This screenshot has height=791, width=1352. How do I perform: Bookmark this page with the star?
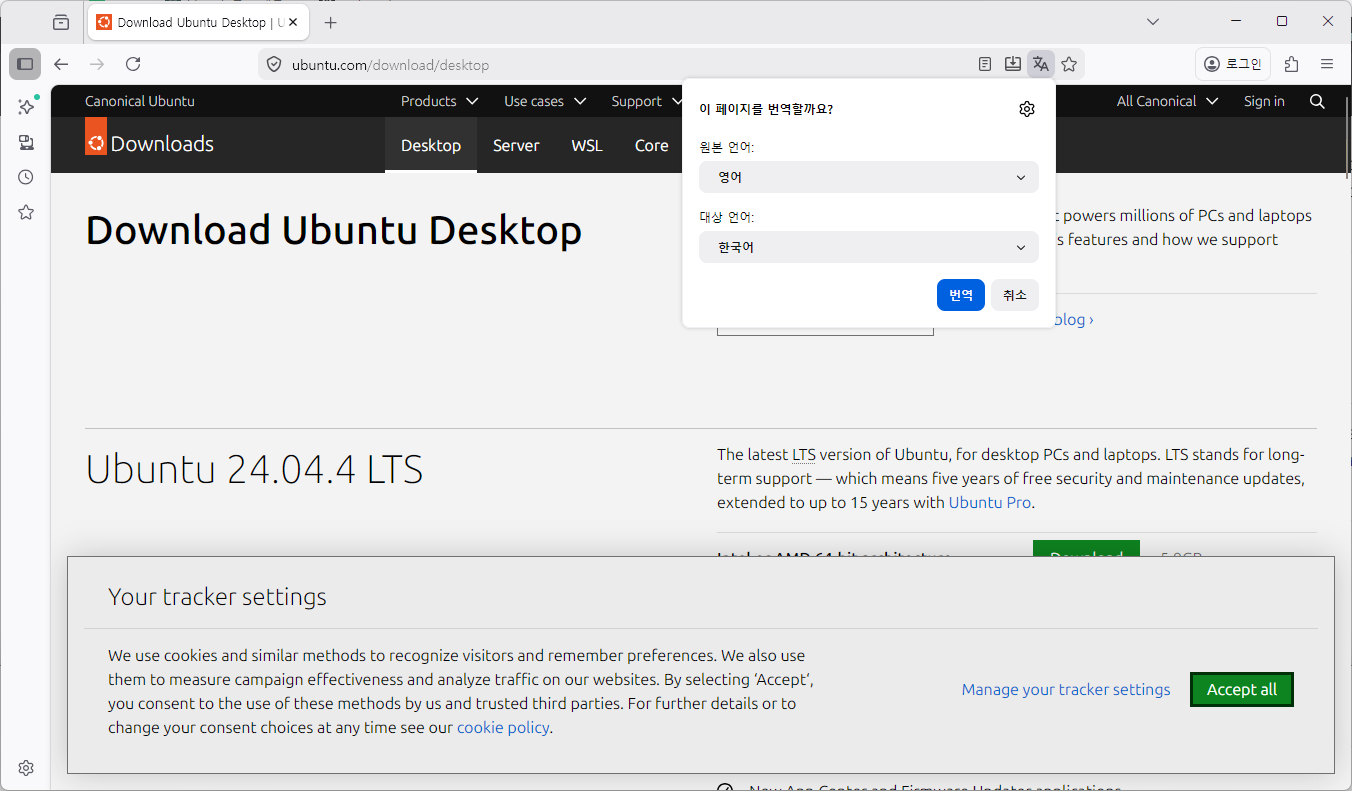(x=1069, y=64)
